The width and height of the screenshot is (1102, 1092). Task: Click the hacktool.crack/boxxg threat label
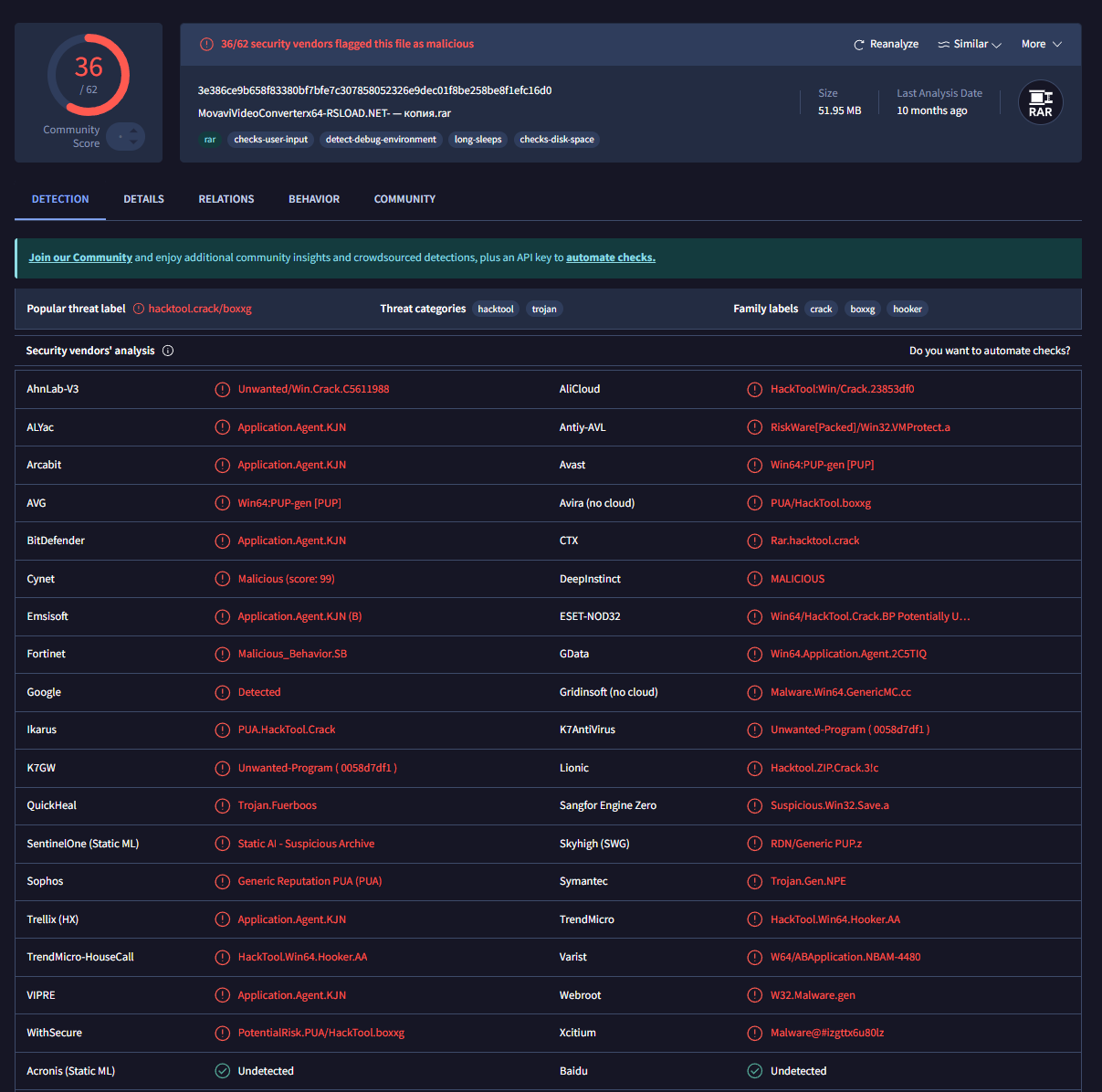click(x=200, y=309)
